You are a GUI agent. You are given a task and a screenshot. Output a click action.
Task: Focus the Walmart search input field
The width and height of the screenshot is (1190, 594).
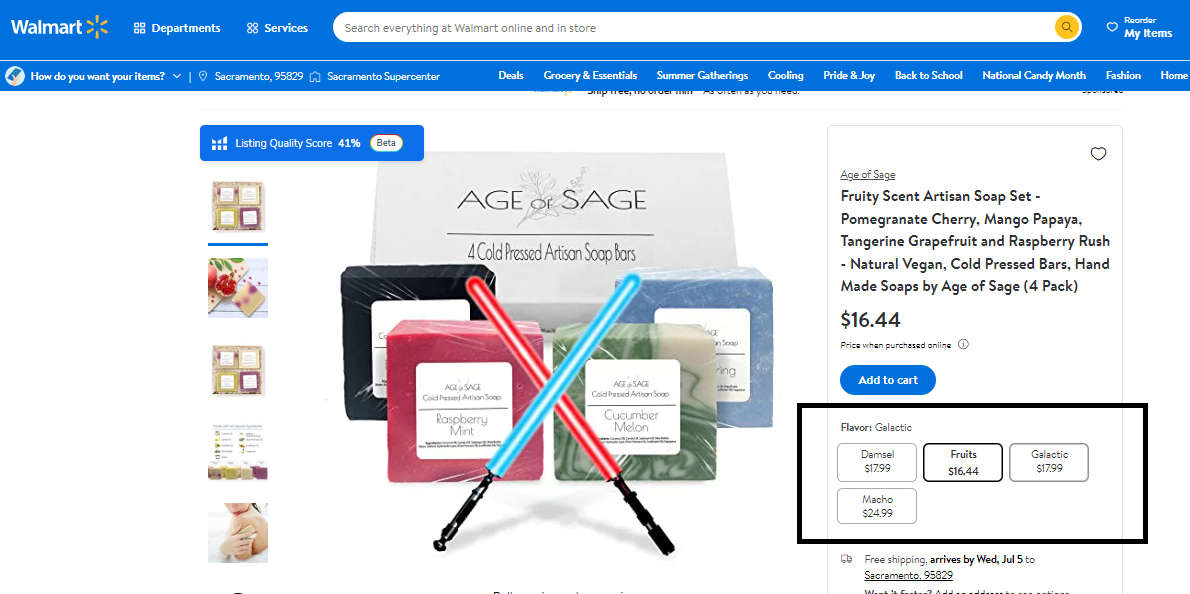coord(692,27)
